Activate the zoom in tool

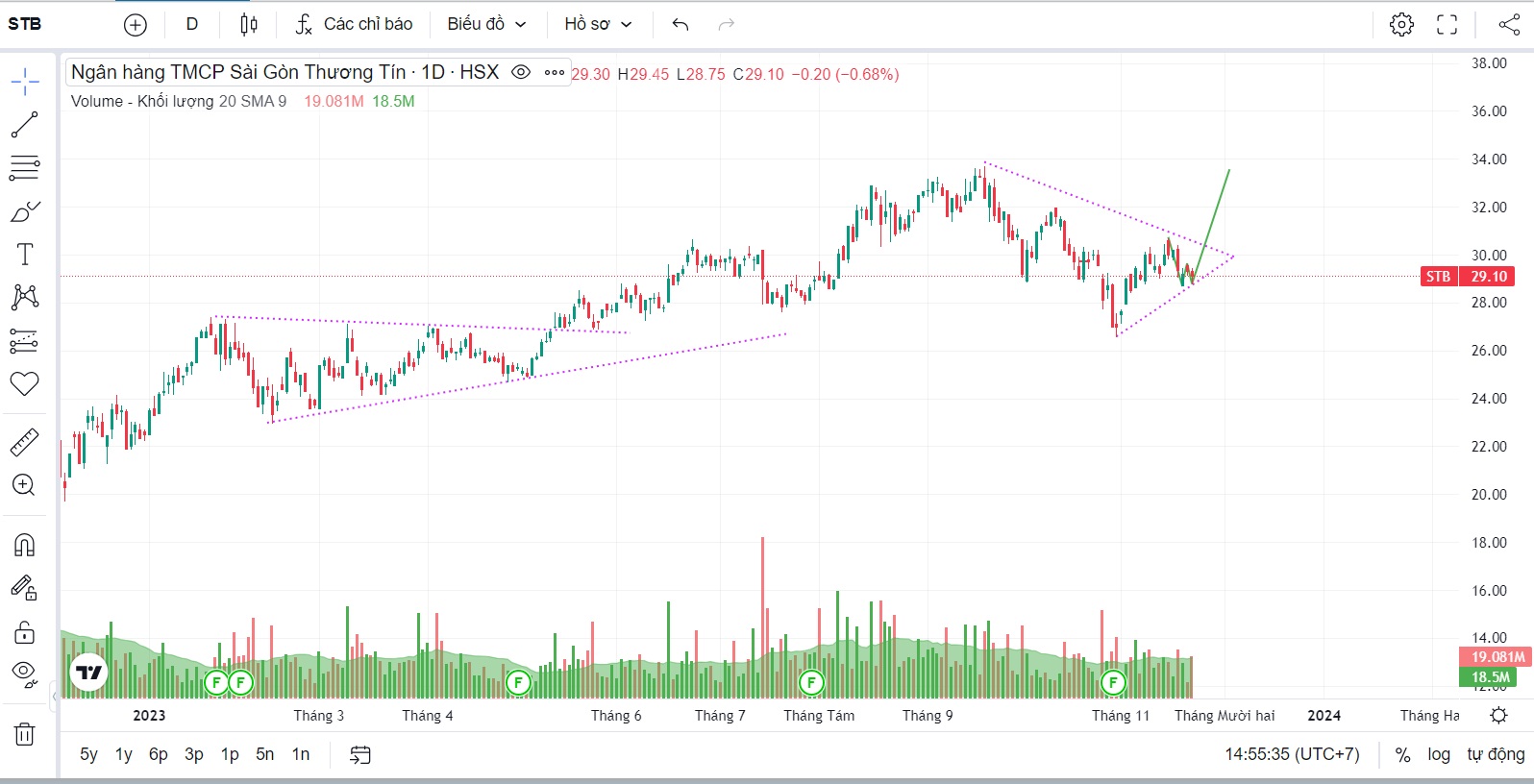25,485
